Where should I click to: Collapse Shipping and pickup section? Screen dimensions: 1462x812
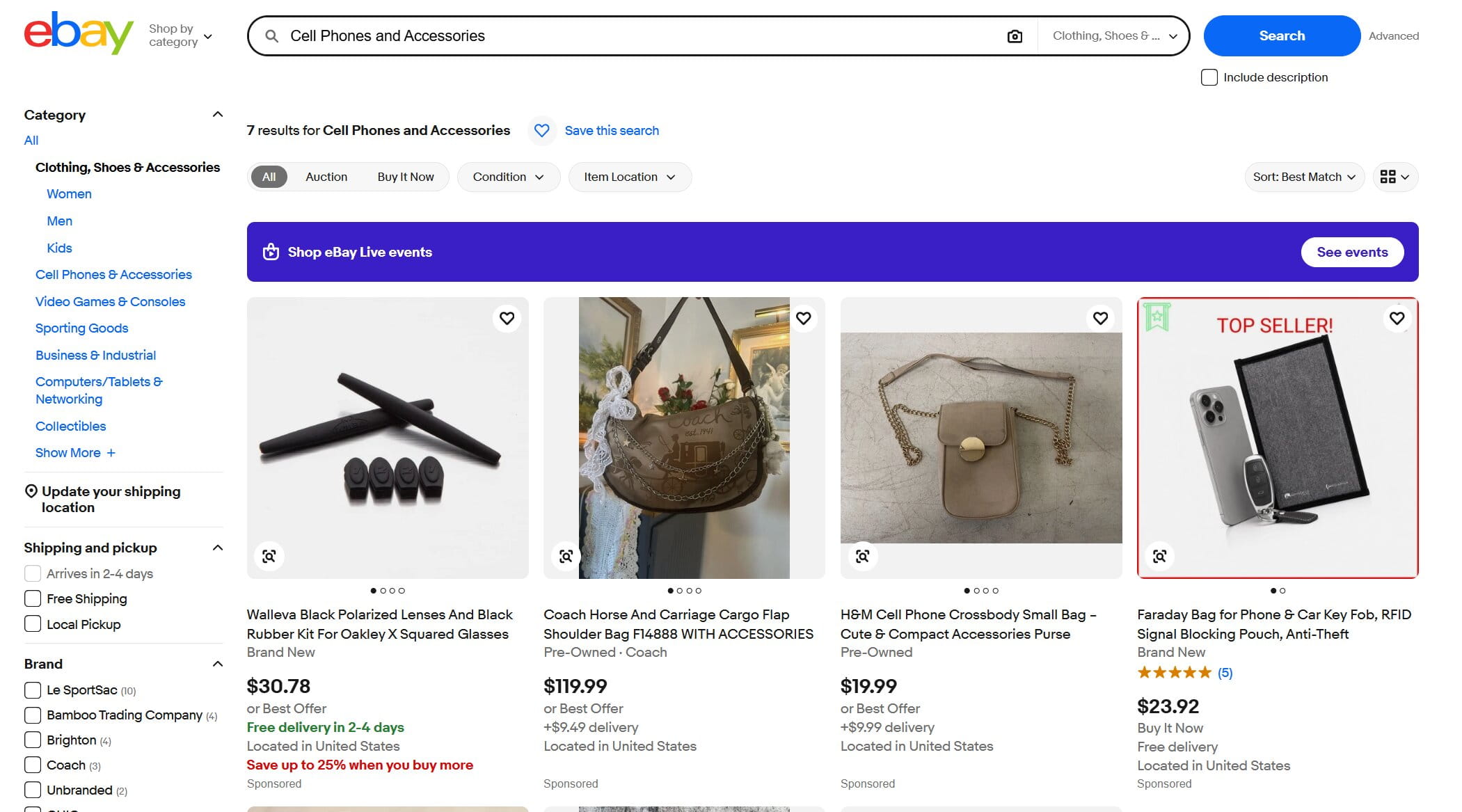(x=218, y=548)
